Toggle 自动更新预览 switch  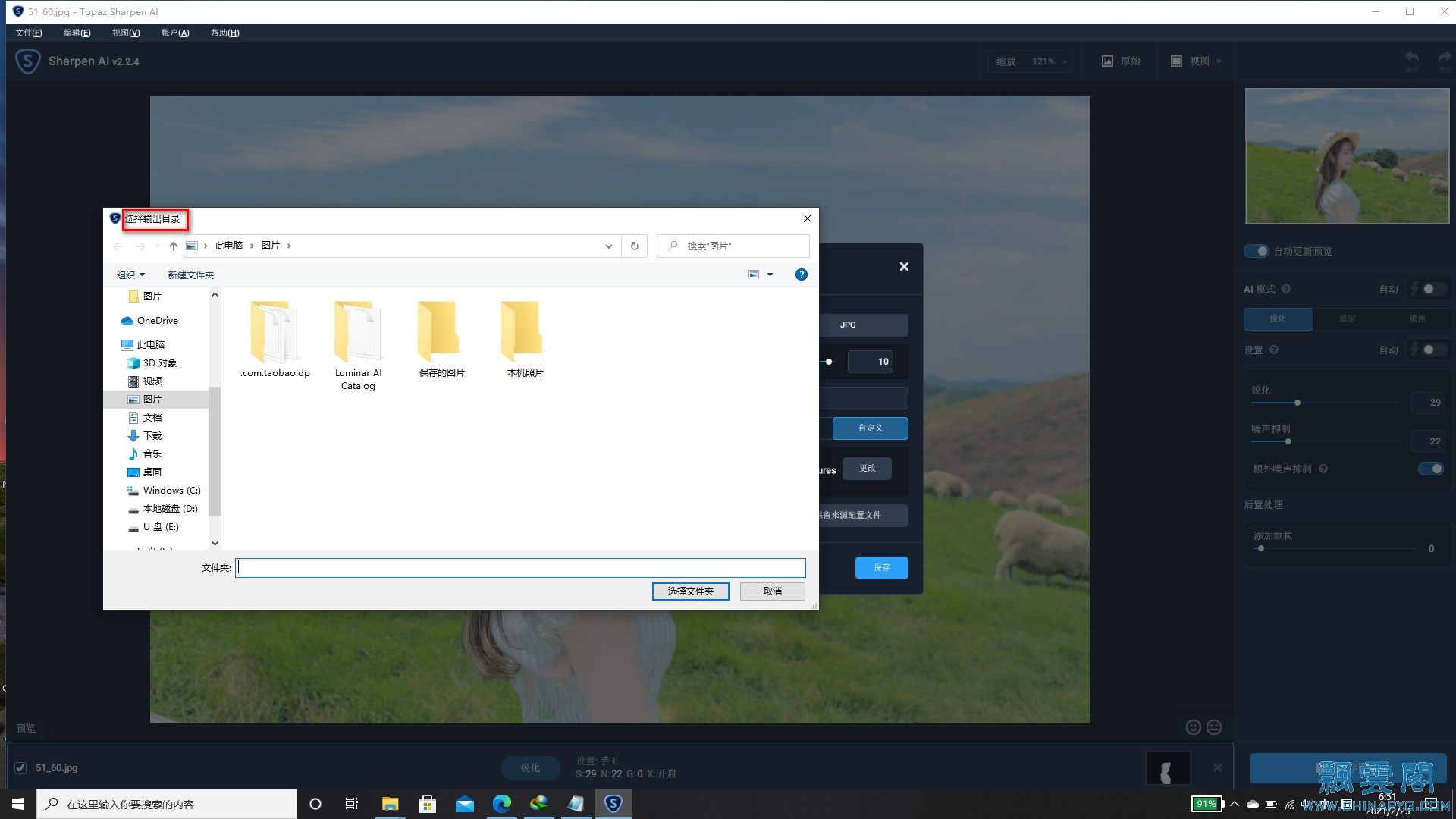1256,251
